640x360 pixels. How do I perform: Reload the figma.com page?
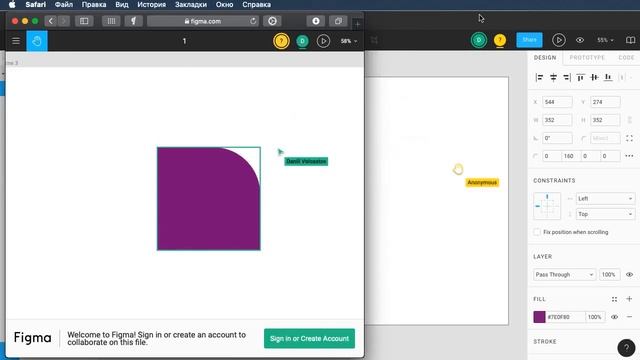pos(253,21)
